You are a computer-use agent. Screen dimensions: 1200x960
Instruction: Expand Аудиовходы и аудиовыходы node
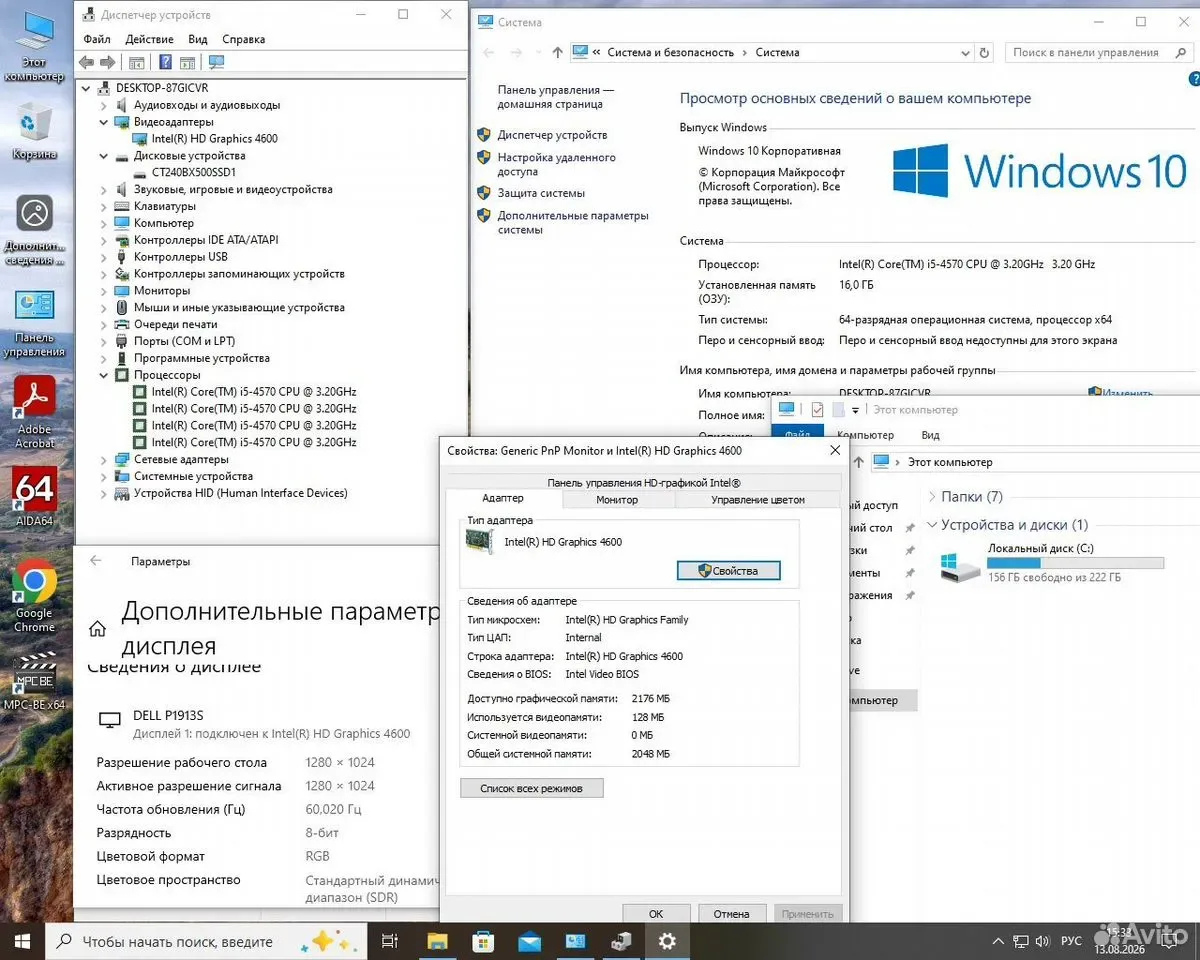pos(103,105)
